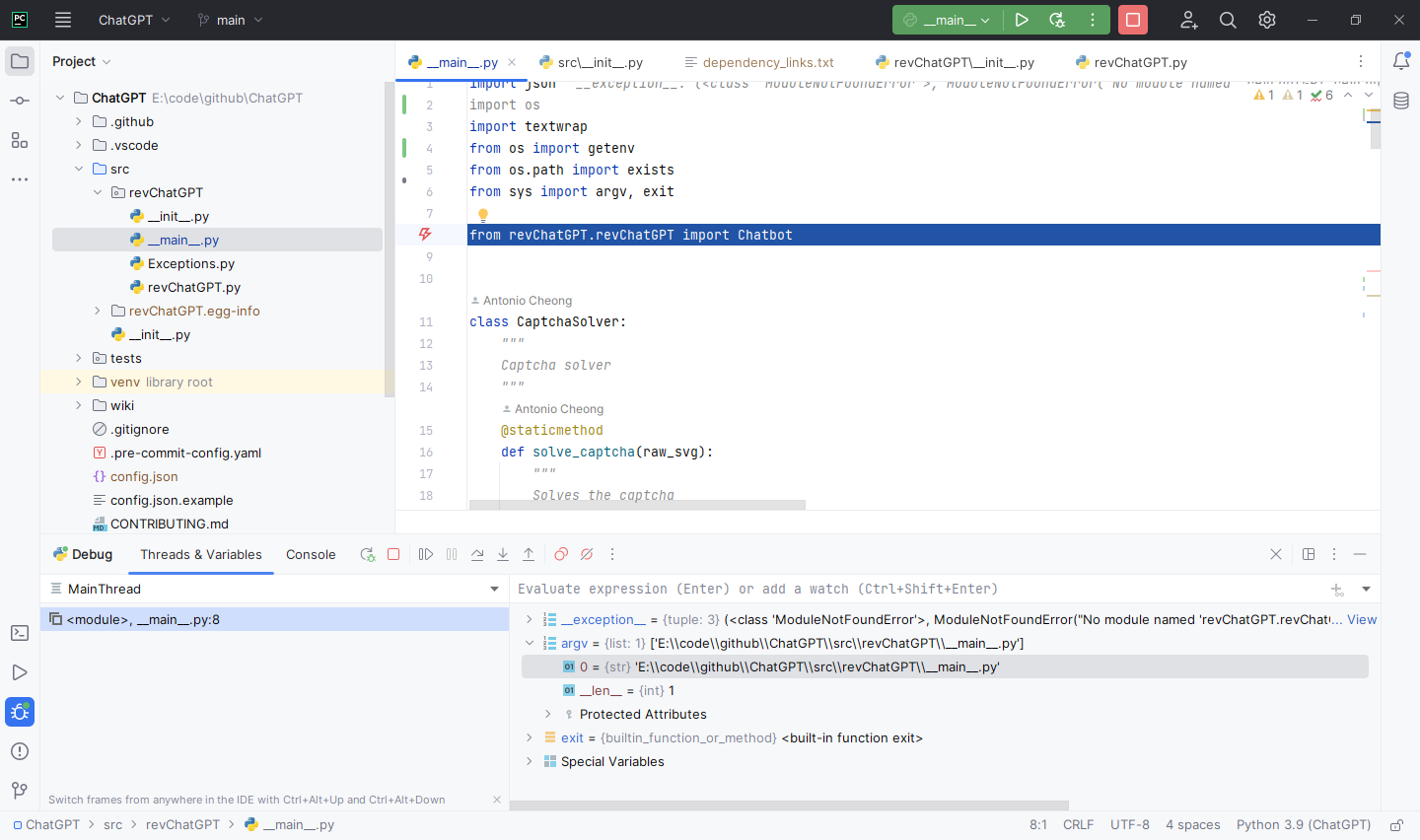Stop the debug session
The image size is (1420, 840).
pyautogui.click(x=393, y=554)
